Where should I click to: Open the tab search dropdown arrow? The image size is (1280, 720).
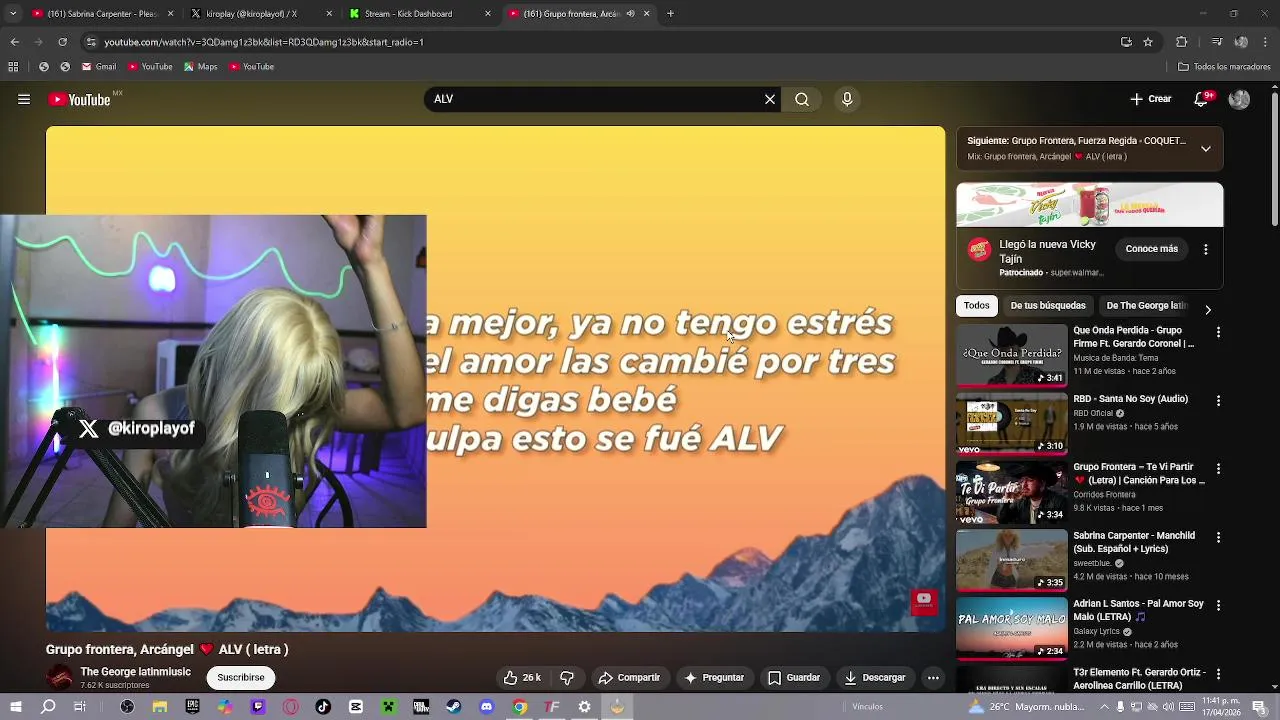[13, 14]
